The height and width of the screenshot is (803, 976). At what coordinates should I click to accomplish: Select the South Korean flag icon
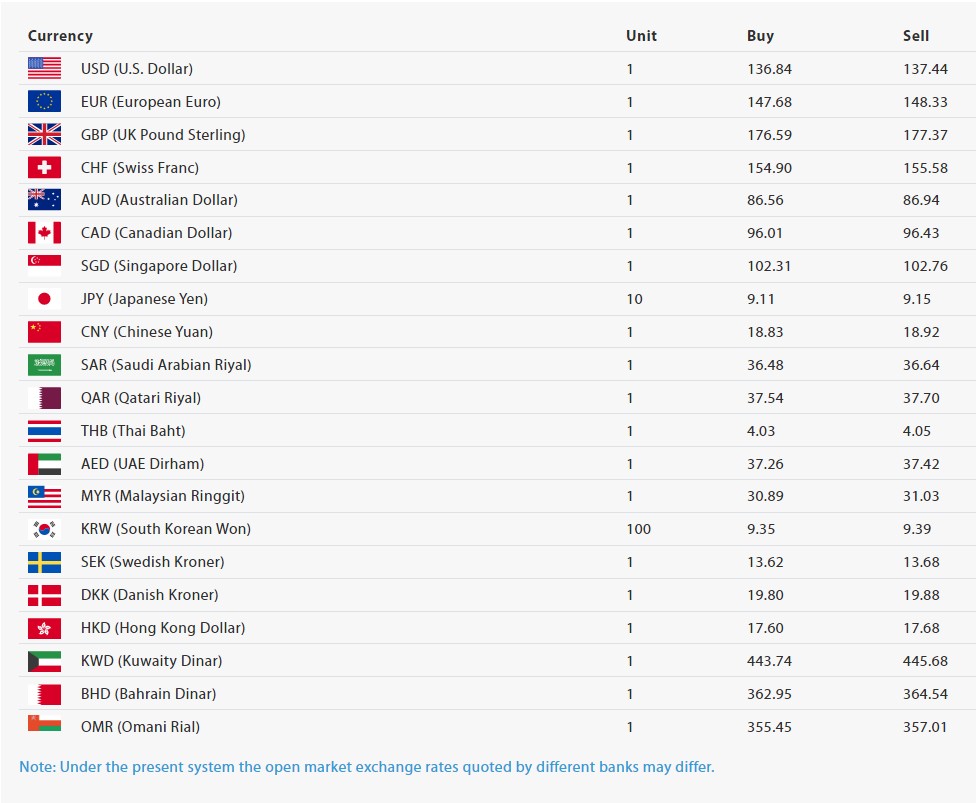click(x=44, y=529)
